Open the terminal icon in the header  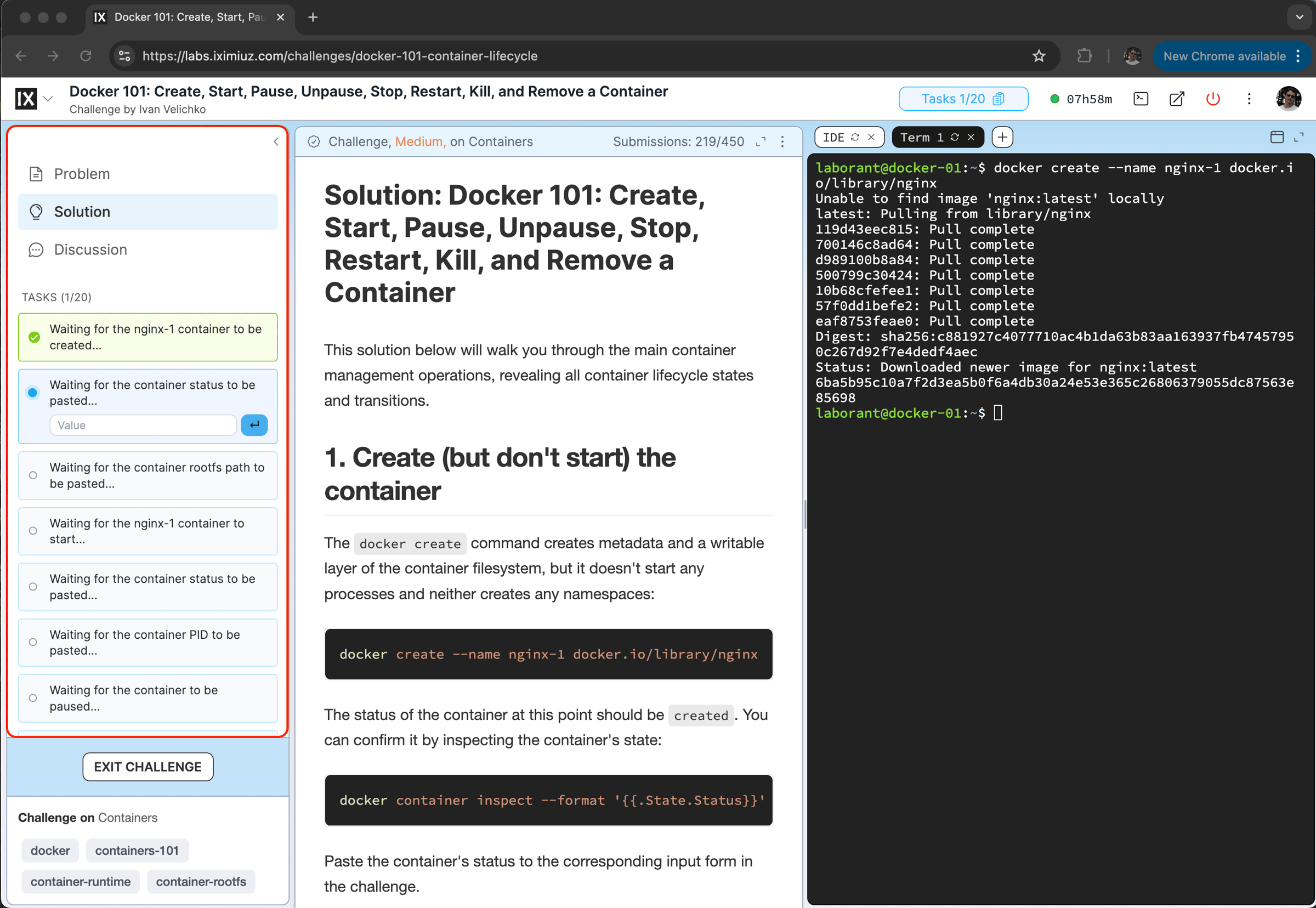(x=1140, y=99)
